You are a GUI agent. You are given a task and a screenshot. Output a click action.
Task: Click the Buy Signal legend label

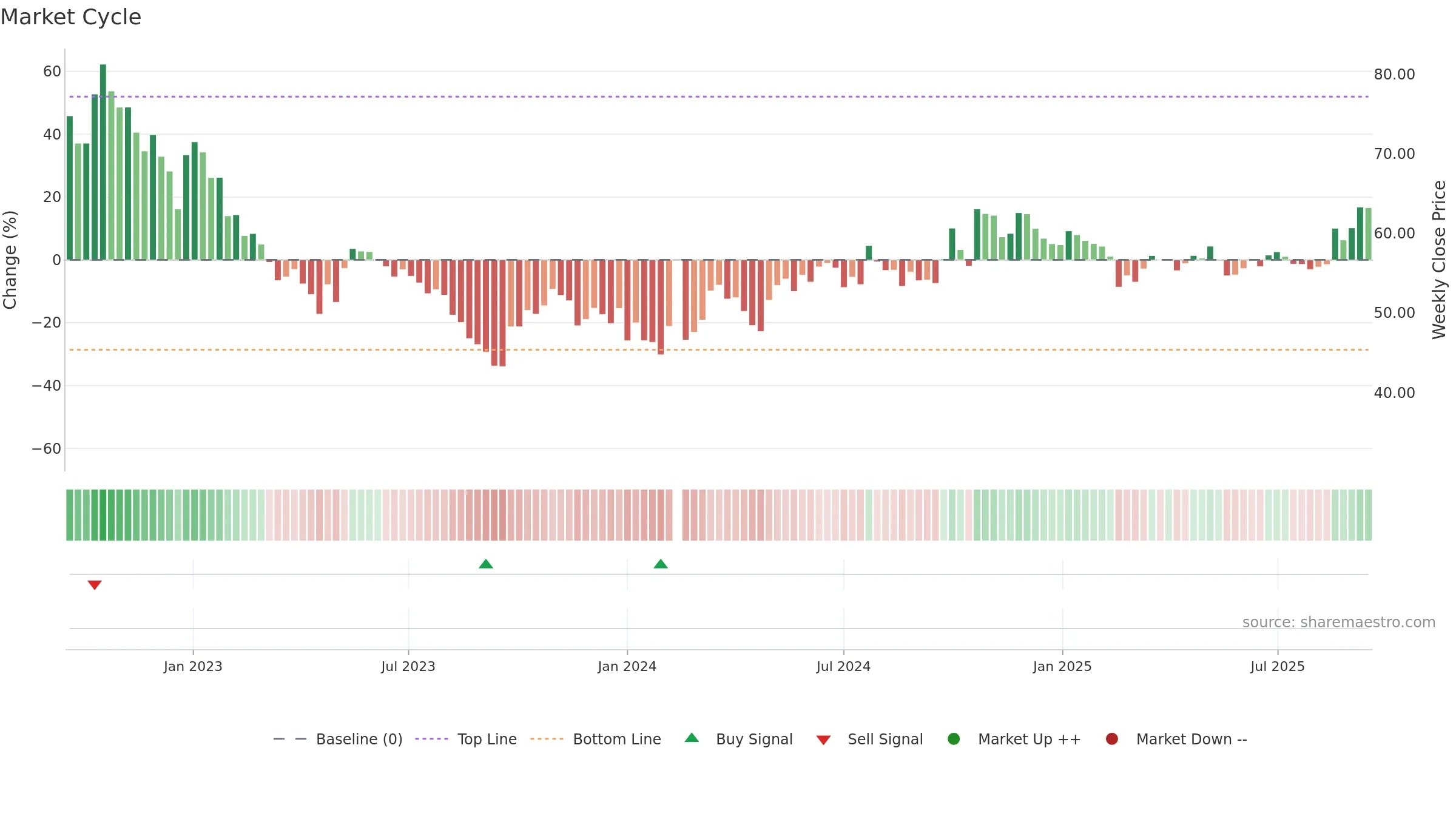(x=754, y=739)
